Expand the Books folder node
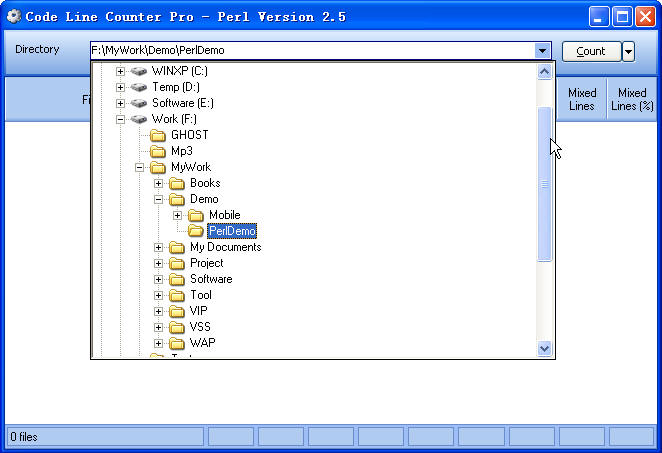 (159, 183)
